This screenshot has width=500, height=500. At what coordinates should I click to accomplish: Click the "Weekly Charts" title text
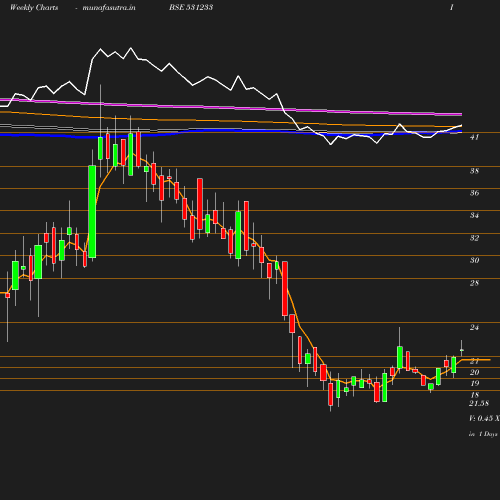point(34,7)
